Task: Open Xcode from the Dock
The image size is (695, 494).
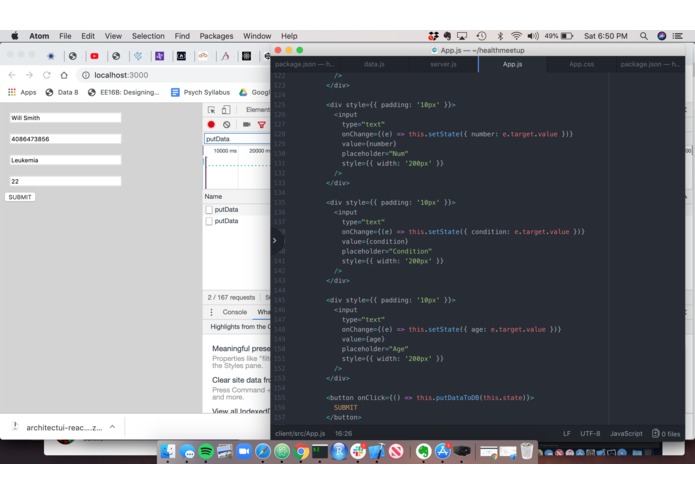Action: click(x=377, y=451)
